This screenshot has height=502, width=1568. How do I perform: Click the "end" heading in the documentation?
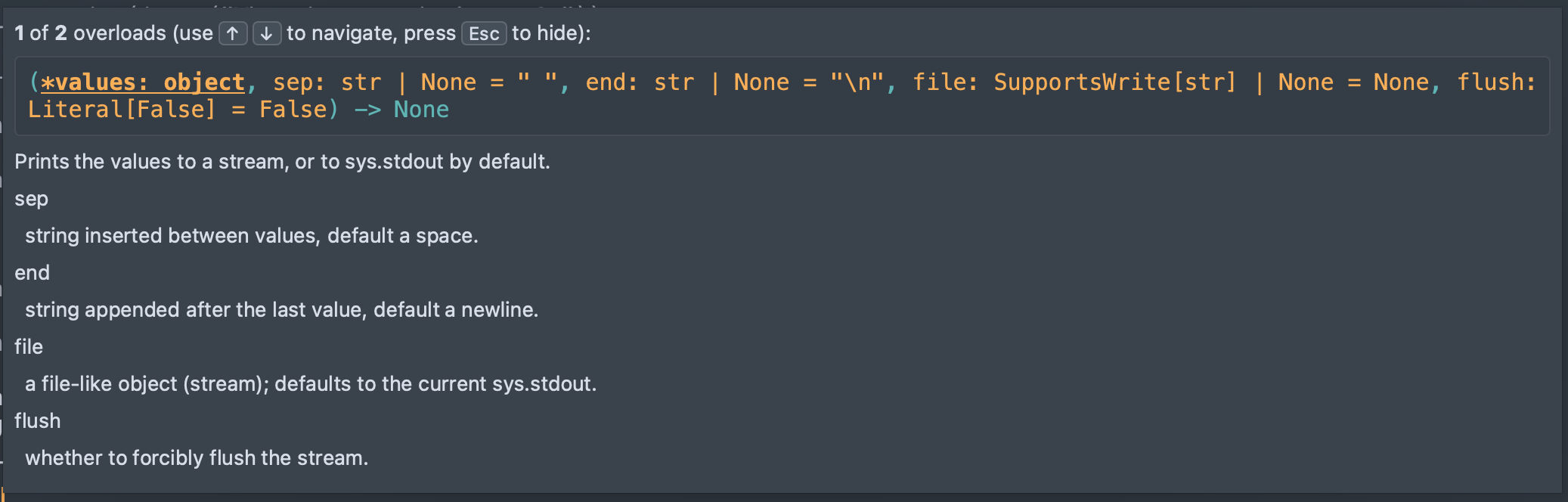[32, 273]
